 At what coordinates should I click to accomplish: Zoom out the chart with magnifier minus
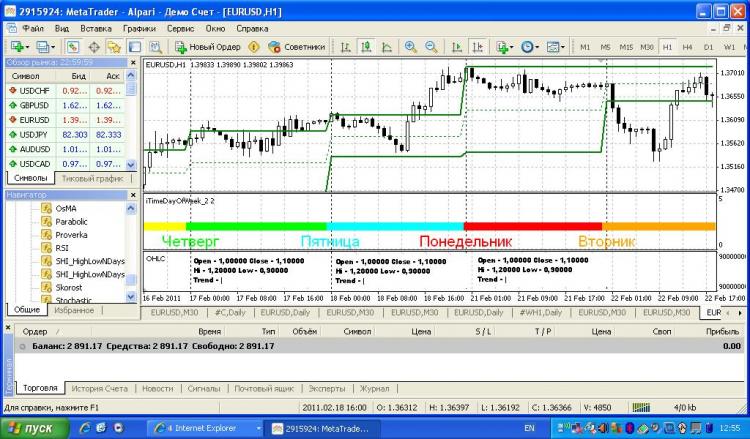[x=431, y=47]
